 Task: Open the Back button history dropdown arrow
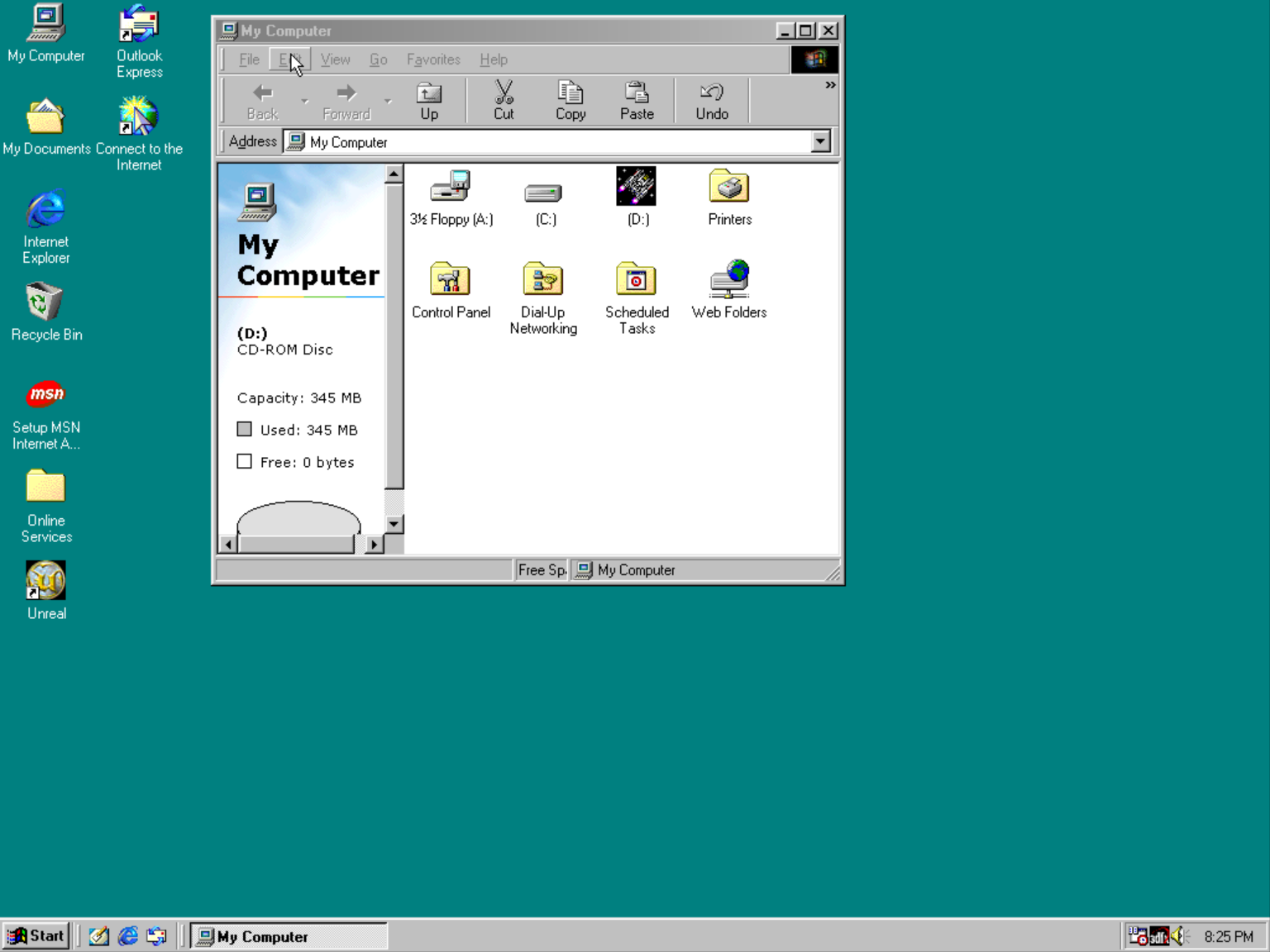coord(304,101)
